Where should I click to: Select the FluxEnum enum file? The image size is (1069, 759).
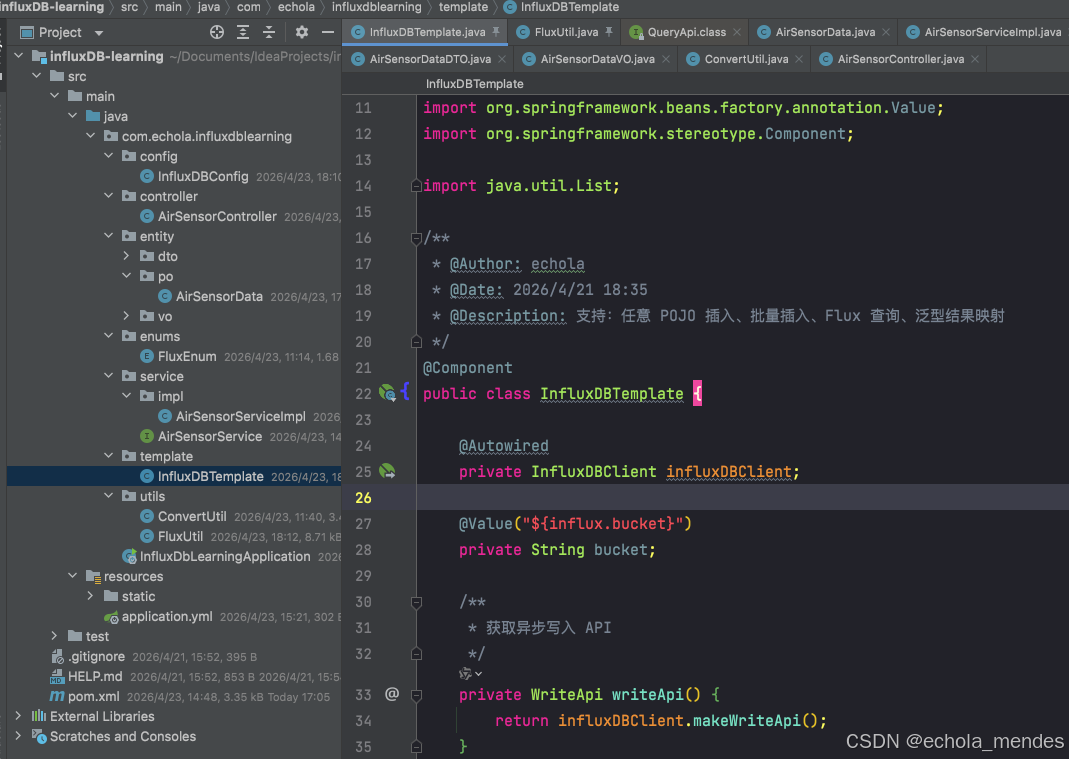point(187,356)
